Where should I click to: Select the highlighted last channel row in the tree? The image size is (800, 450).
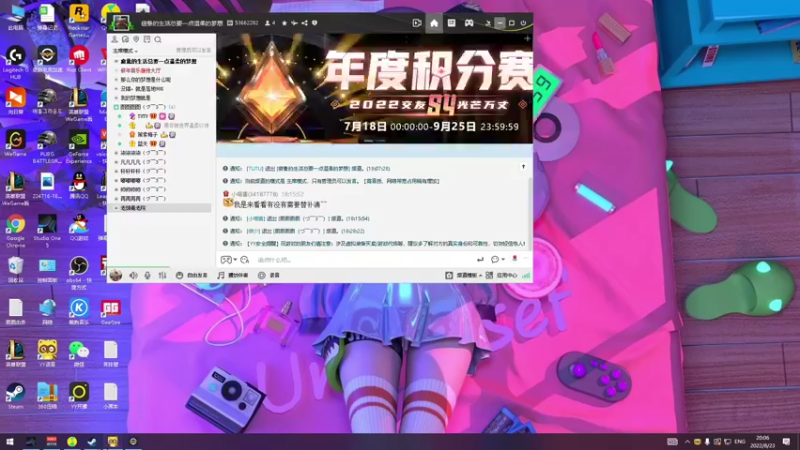tap(159, 208)
